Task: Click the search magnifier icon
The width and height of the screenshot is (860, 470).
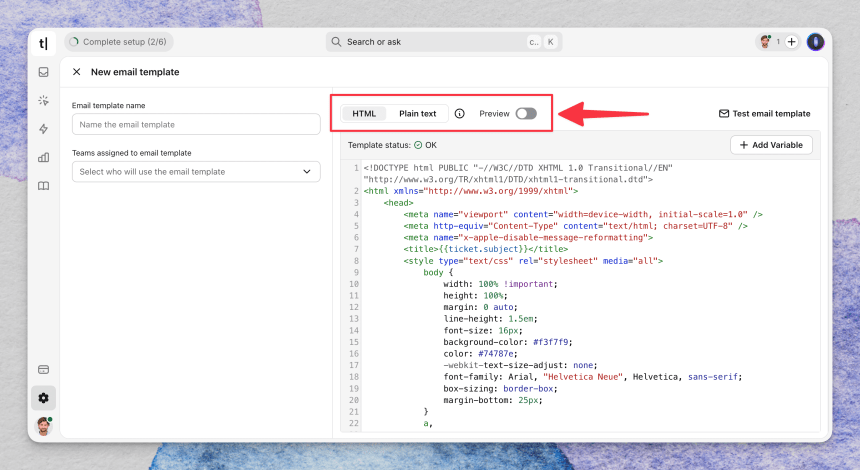Action: point(336,42)
